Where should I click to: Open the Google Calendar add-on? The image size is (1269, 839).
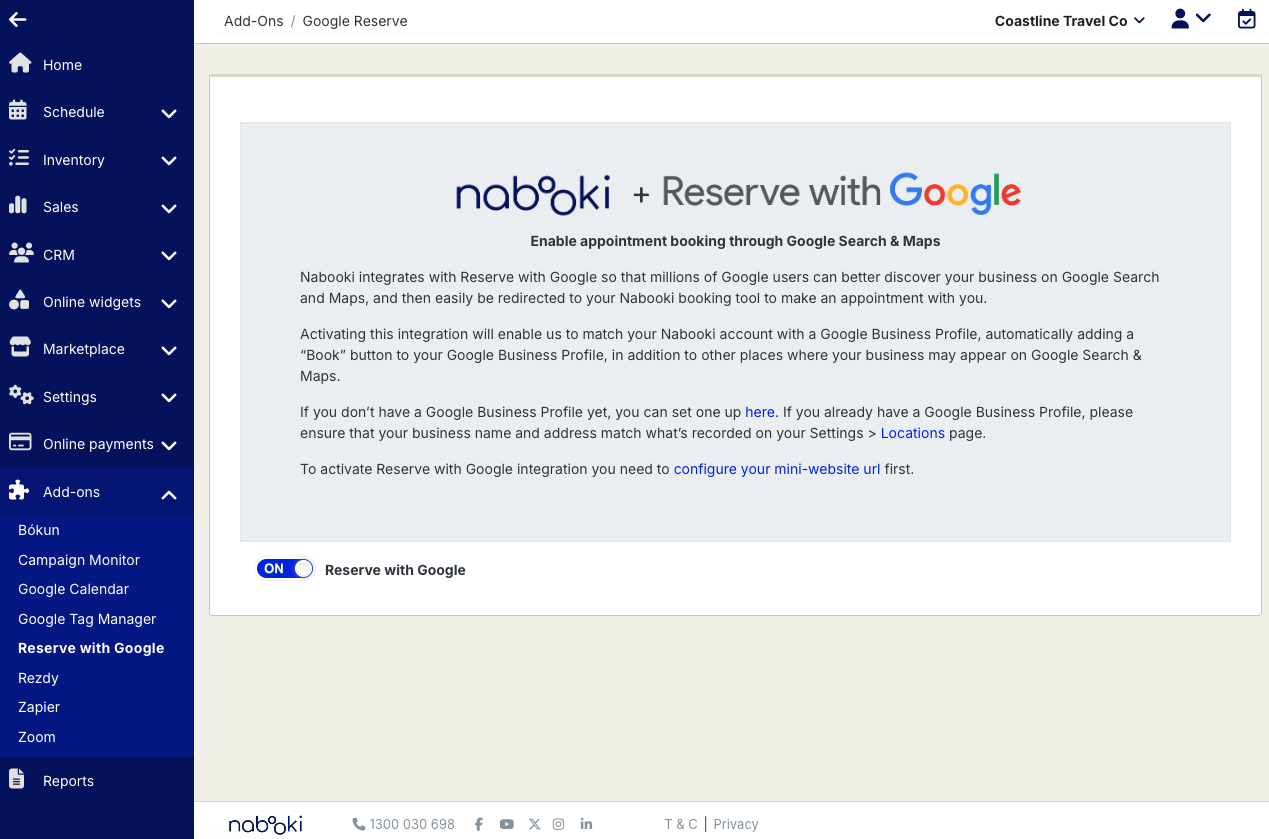[x=73, y=589]
